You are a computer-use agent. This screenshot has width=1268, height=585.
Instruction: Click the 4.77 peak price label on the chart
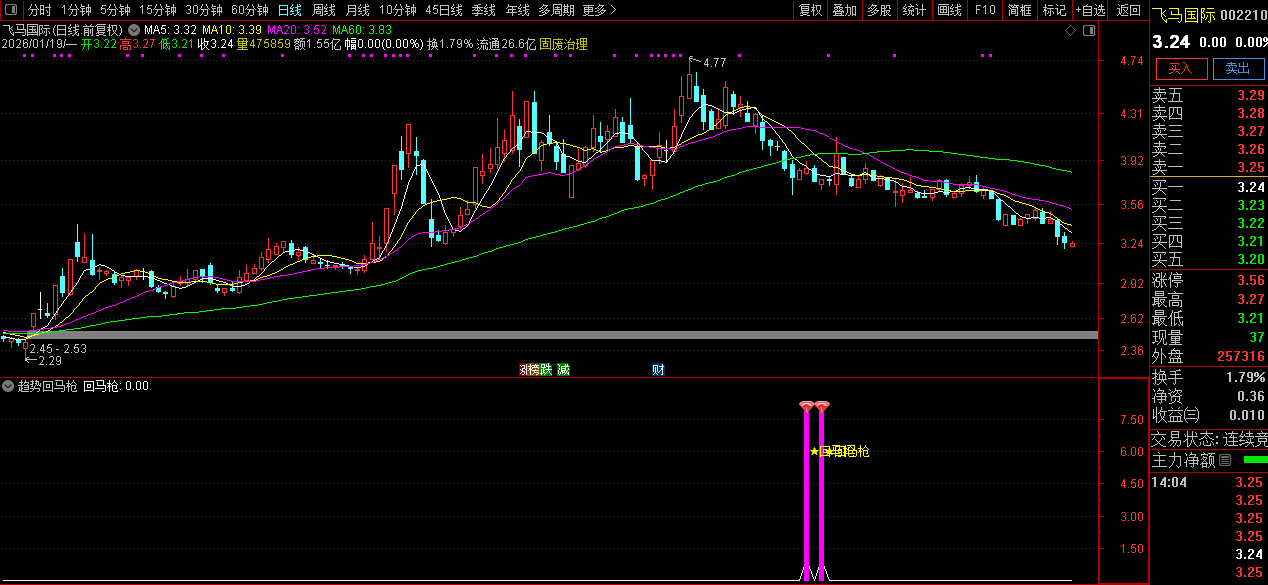[714, 63]
